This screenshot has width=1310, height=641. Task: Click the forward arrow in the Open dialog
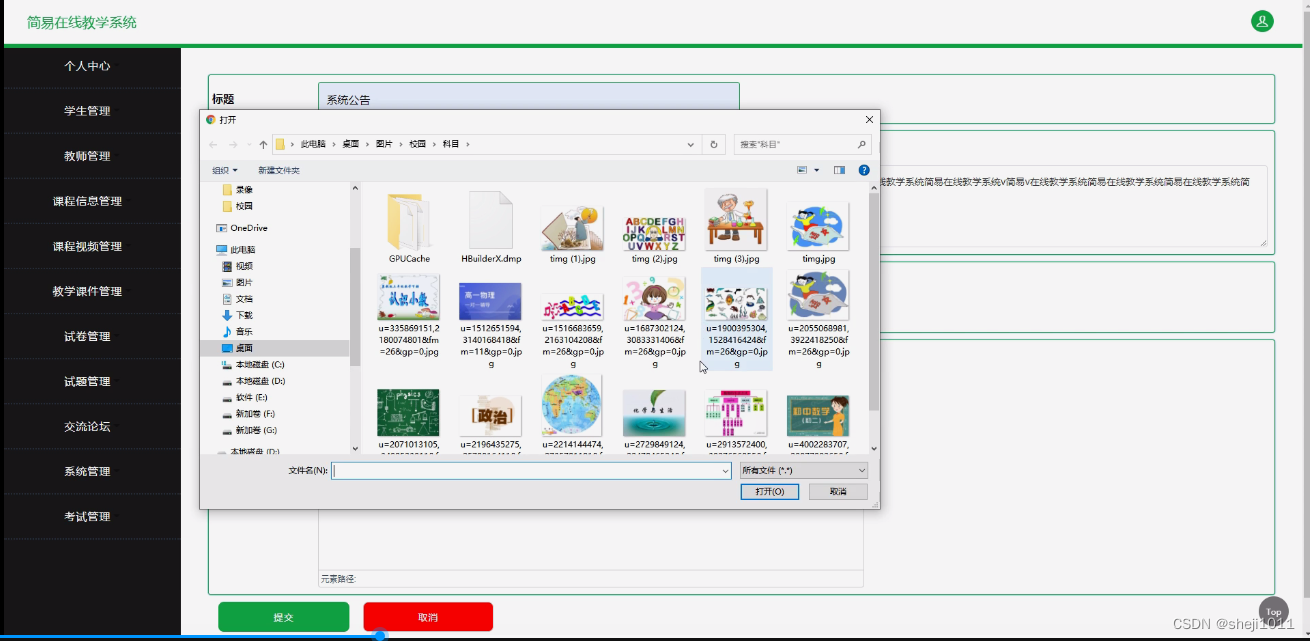point(232,144)
